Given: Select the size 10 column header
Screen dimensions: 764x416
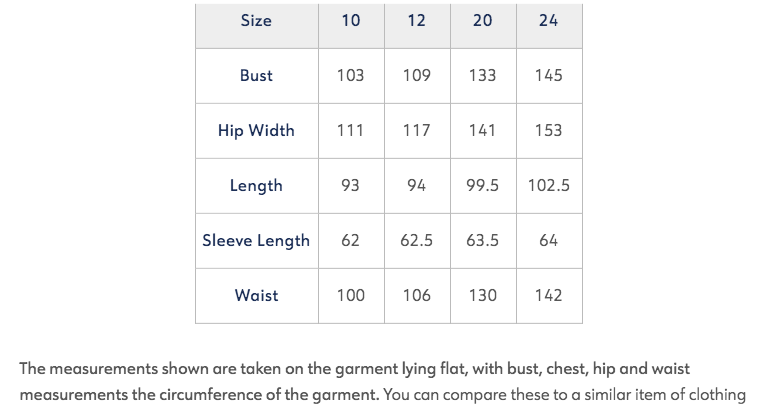Looking at the screenshot, I should (351, 26).
